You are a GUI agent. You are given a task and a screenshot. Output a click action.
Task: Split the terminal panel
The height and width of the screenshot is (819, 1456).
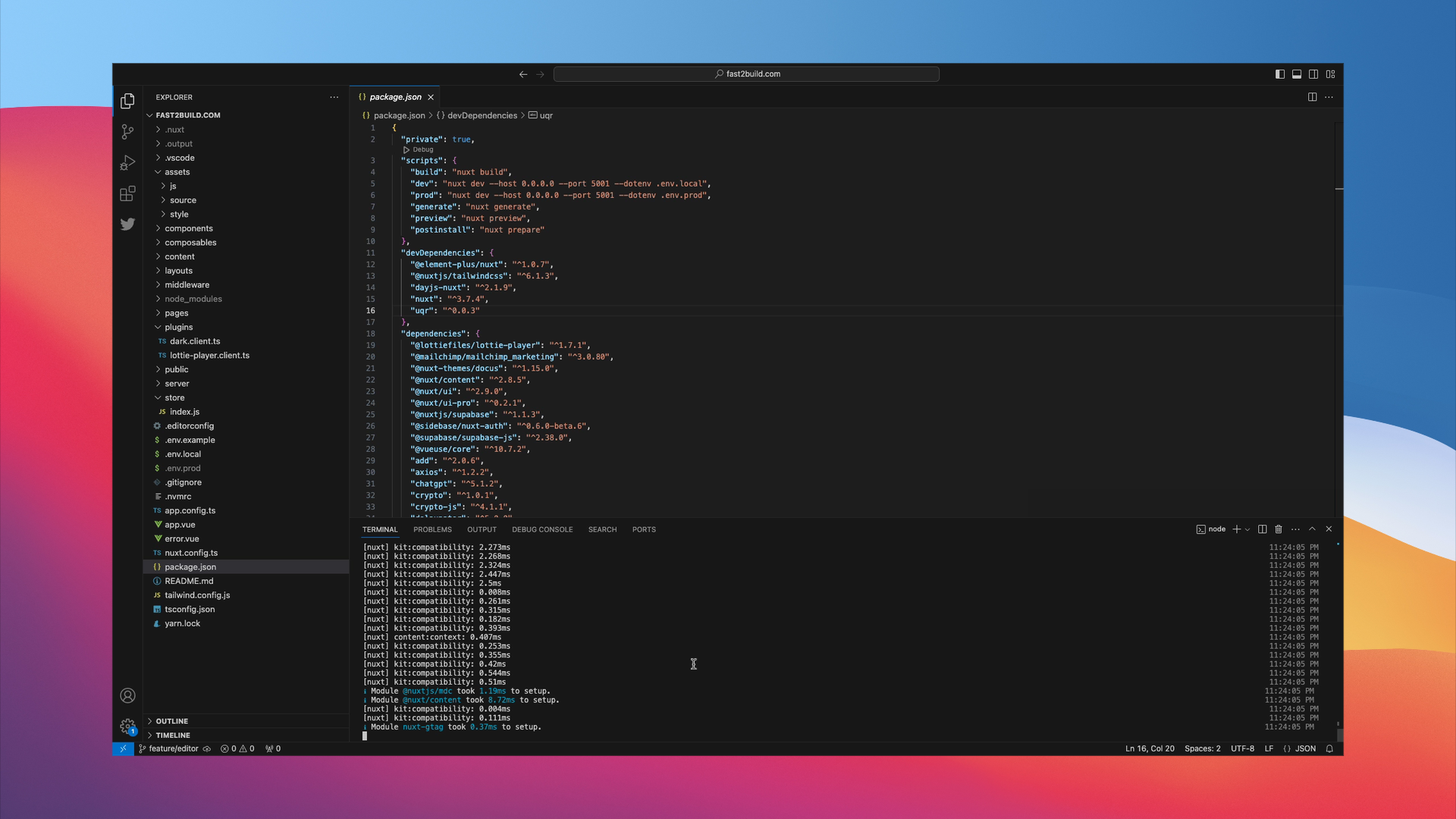click(1262, 529)
